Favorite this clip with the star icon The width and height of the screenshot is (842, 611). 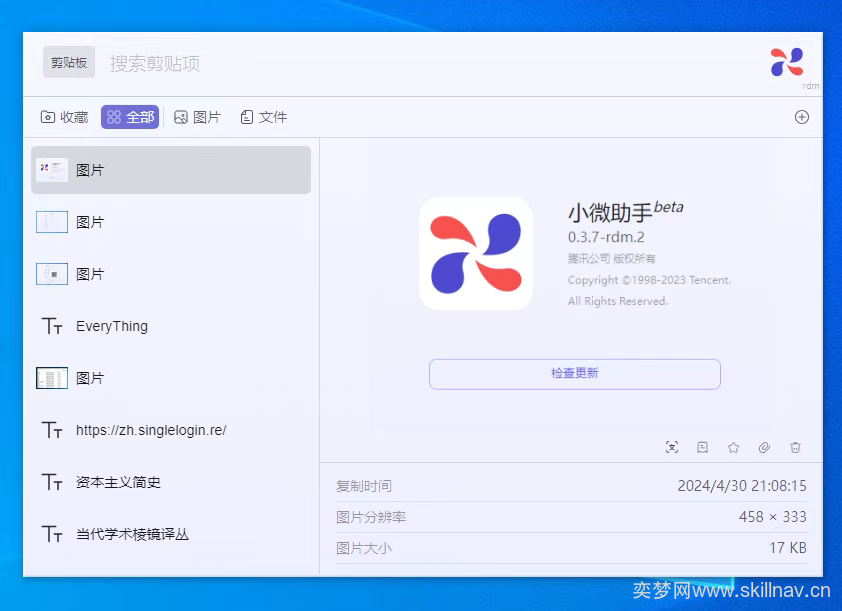[x=734, y=447]
